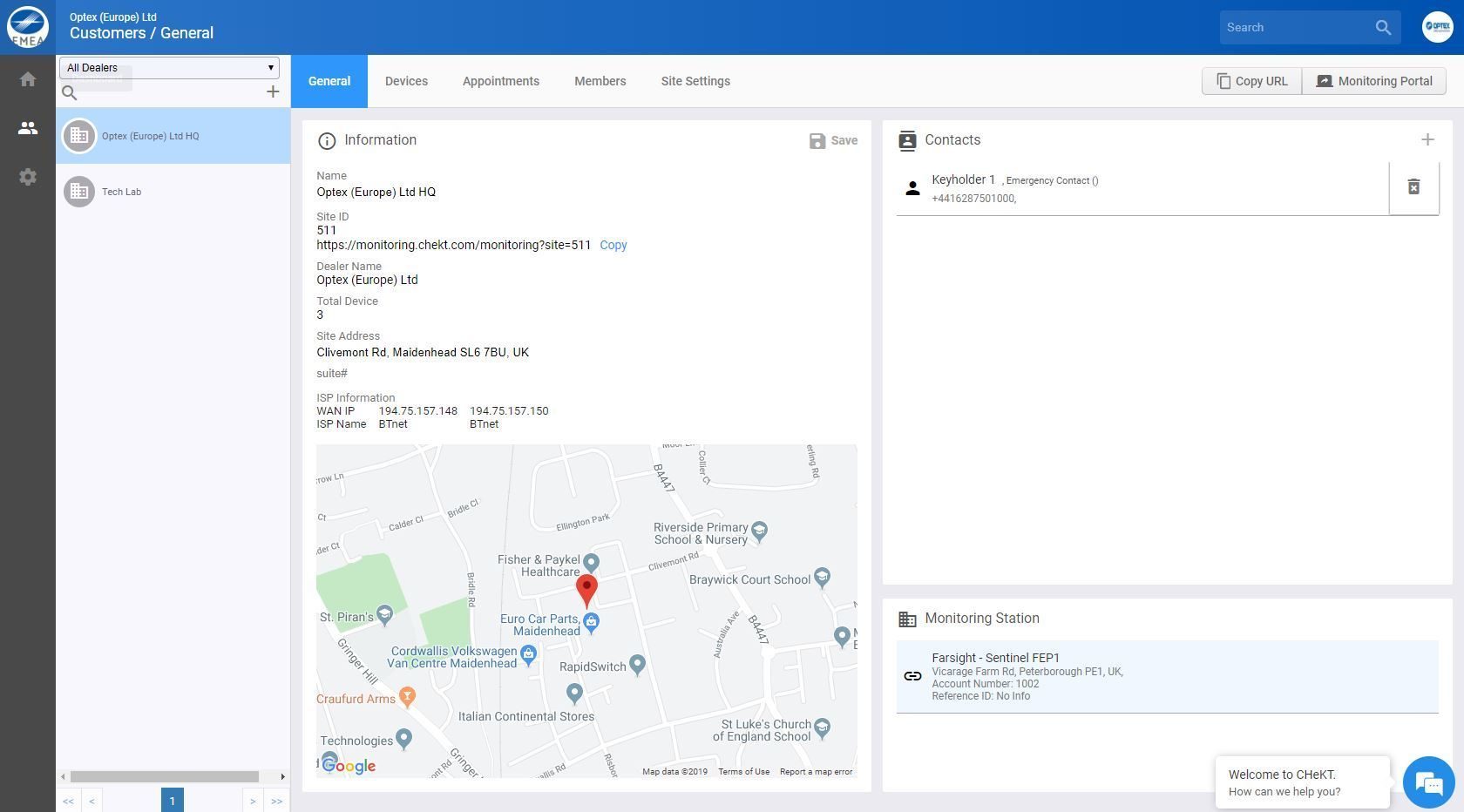
Task: Open the Settings gear in sidebar
Action: click(28, 177)
